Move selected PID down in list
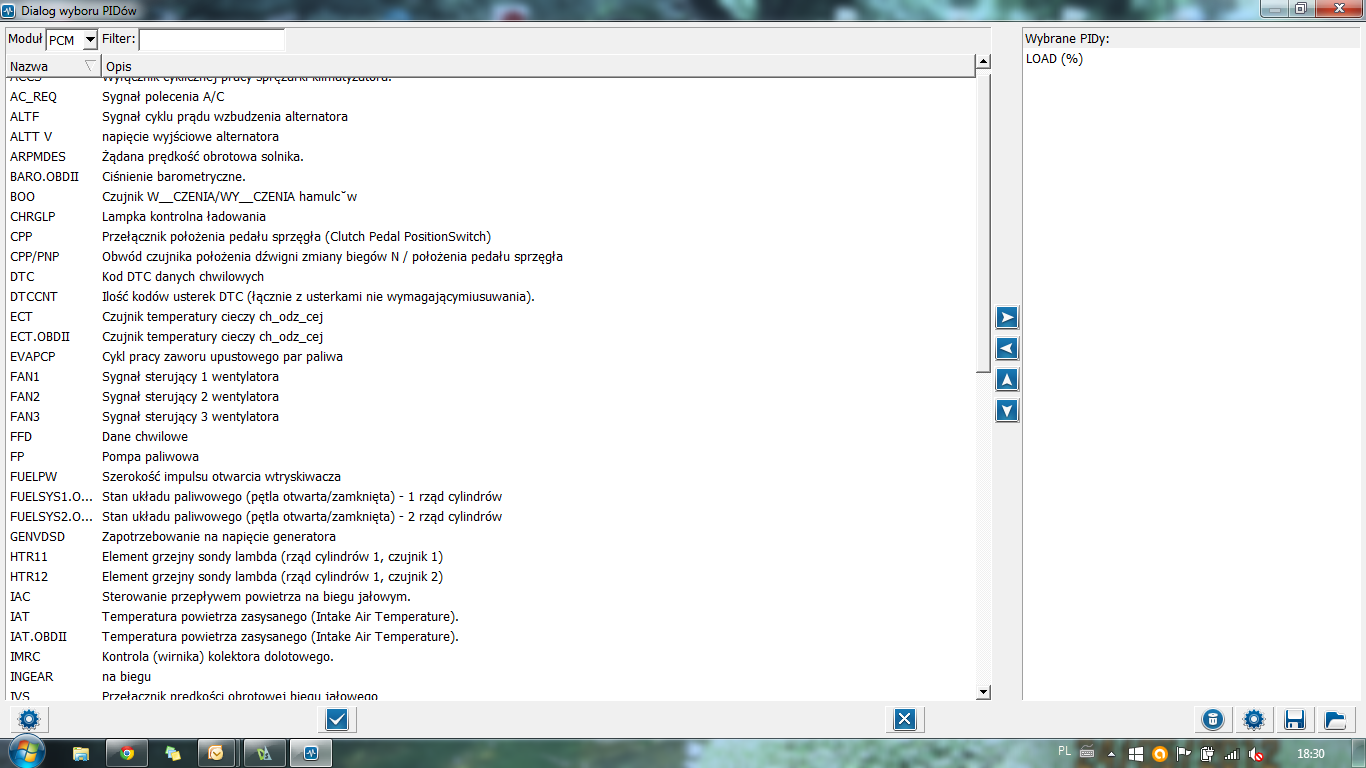The height and width of the screenshot is (768, 1366). click(x=1007, y=410)
